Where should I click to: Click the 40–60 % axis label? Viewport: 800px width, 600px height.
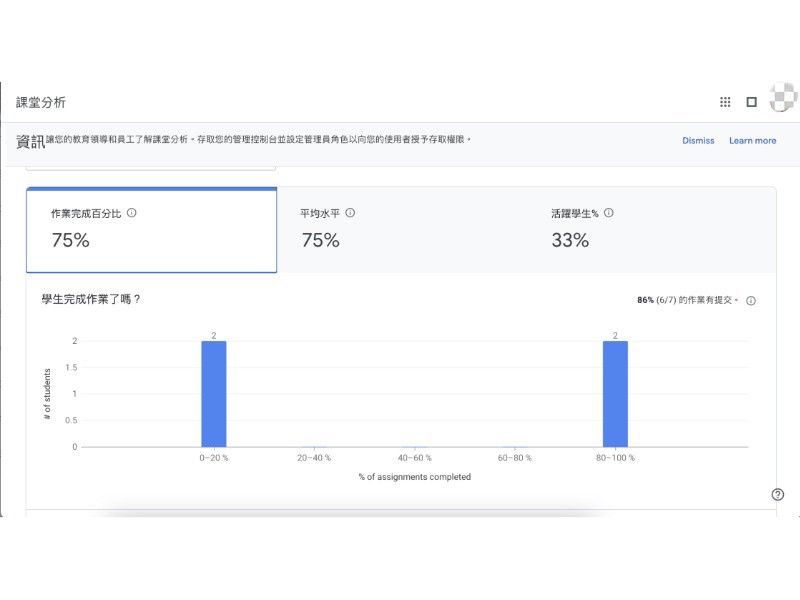coord(414,458)
